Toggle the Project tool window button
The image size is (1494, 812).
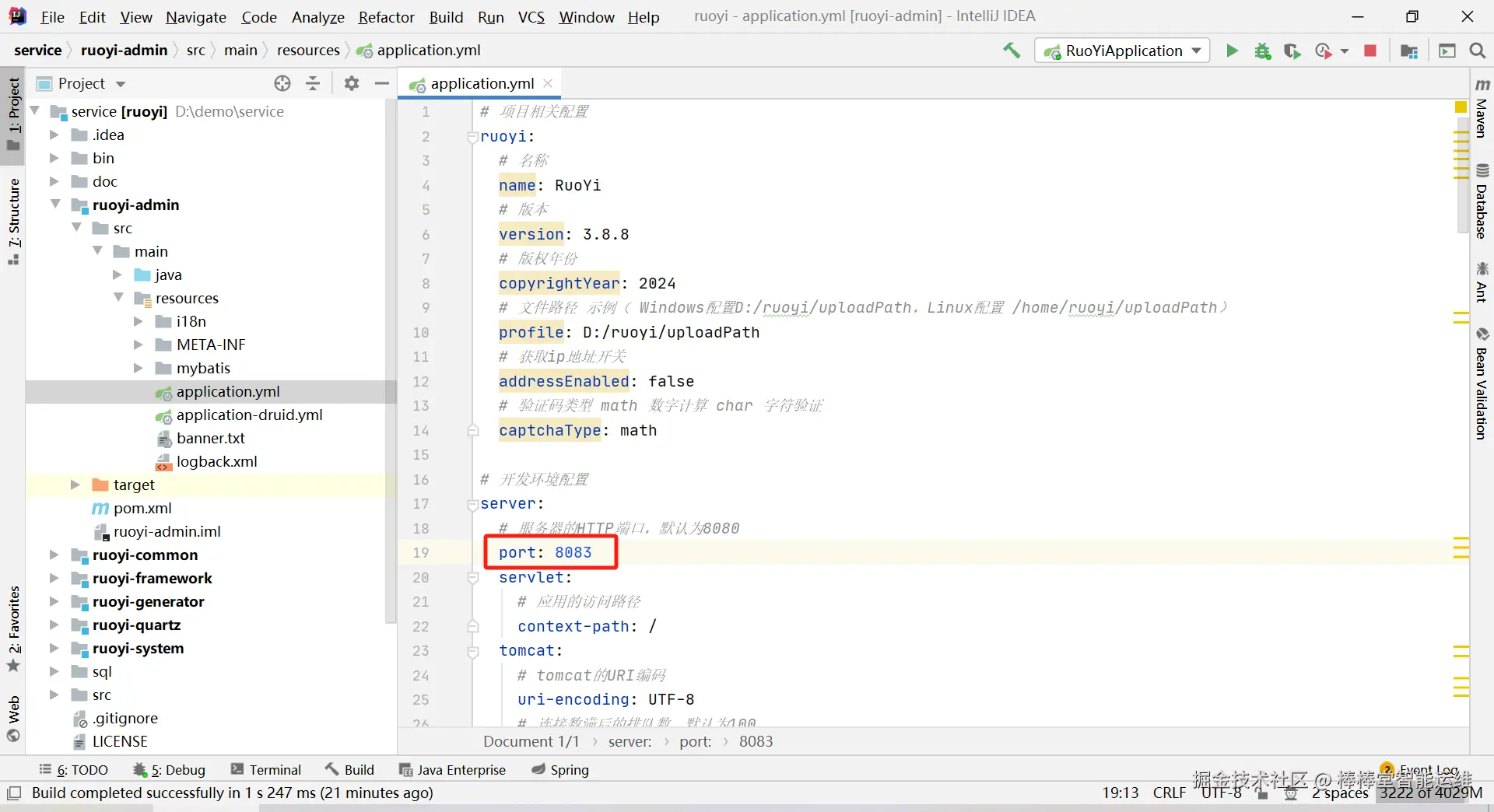[13, 115]
